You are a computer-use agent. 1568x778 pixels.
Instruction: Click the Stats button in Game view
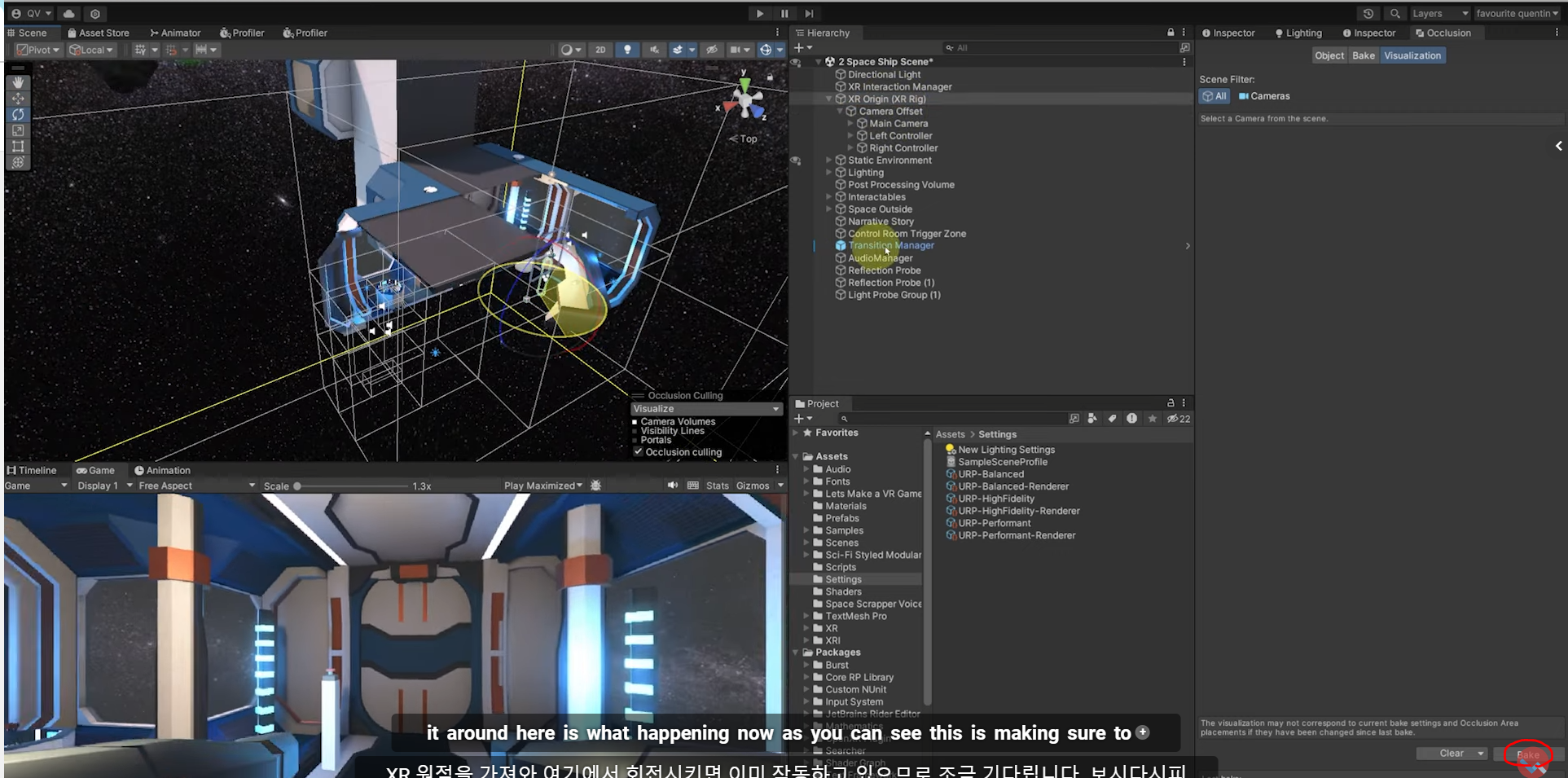tap(718, 486)
